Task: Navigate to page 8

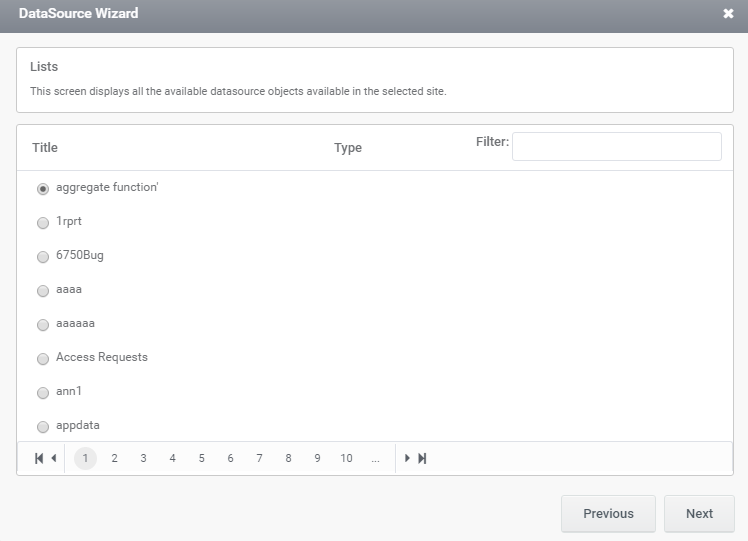Action: [288, 458]
